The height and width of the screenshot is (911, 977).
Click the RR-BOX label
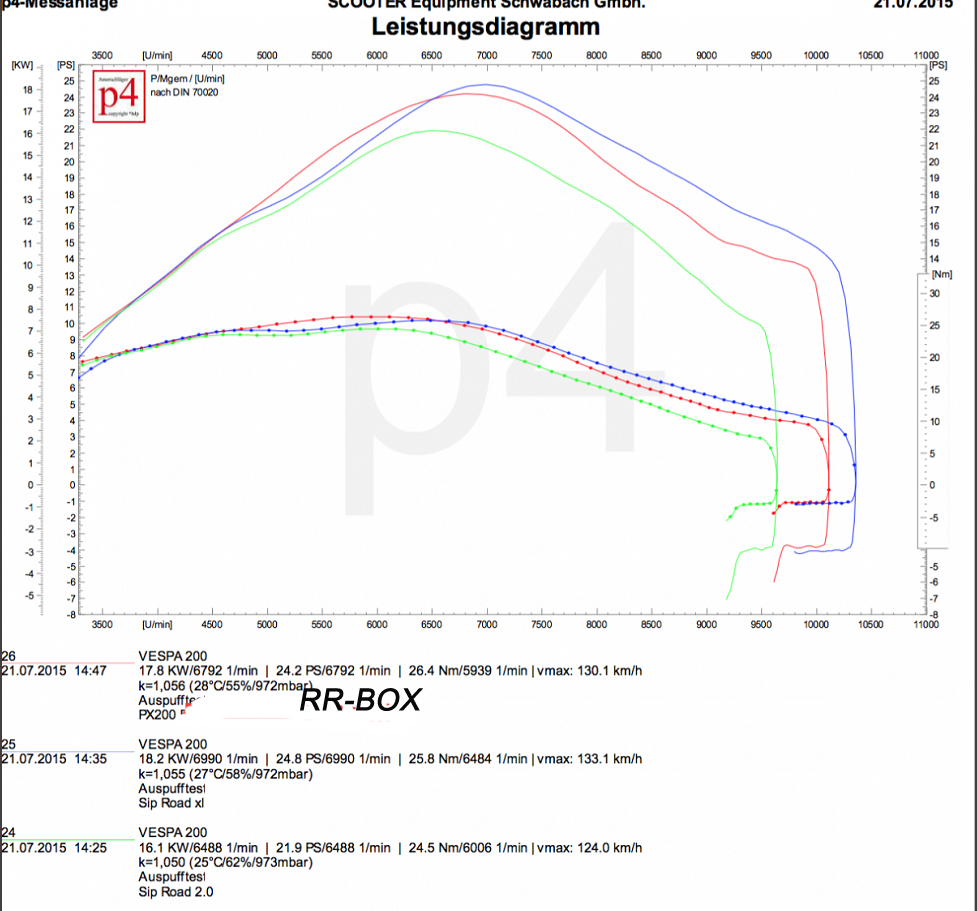pyautogui.click(x=362, y=701)
